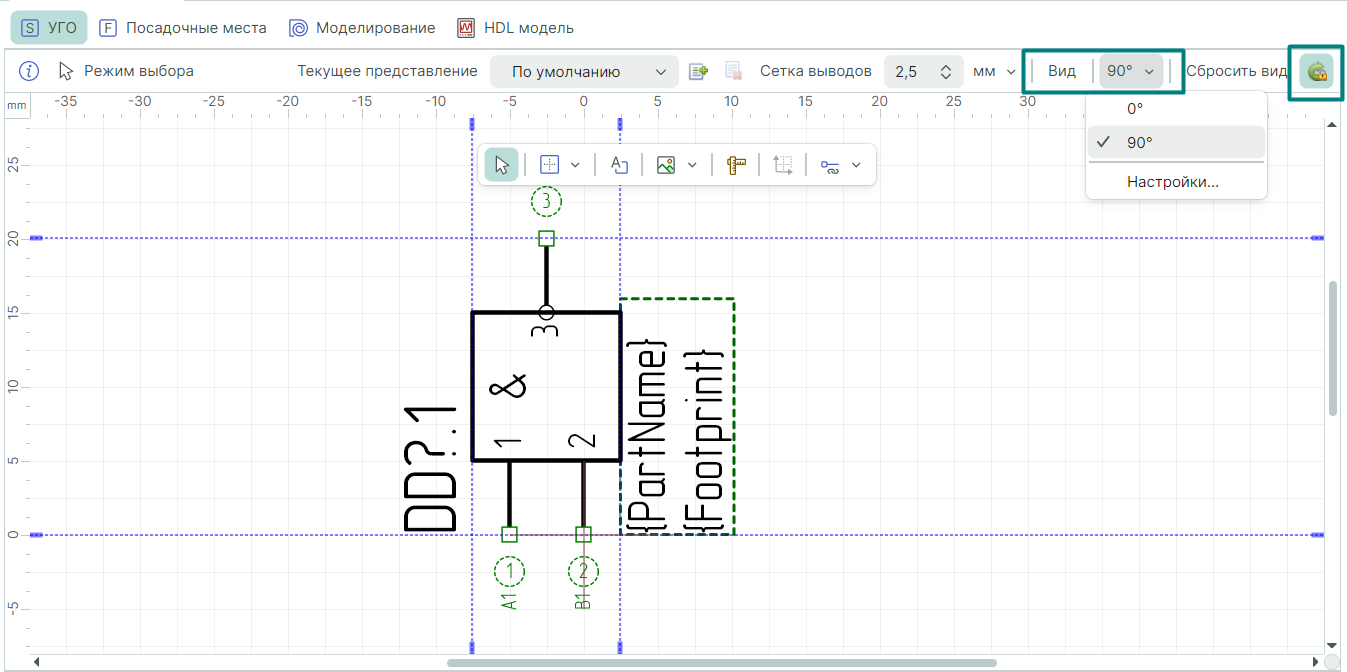Select the arrow pointer tool in floating toolbar
The width and height of the screenshot is (1348, 672).
pyautogui.click(x=501, y=165)
